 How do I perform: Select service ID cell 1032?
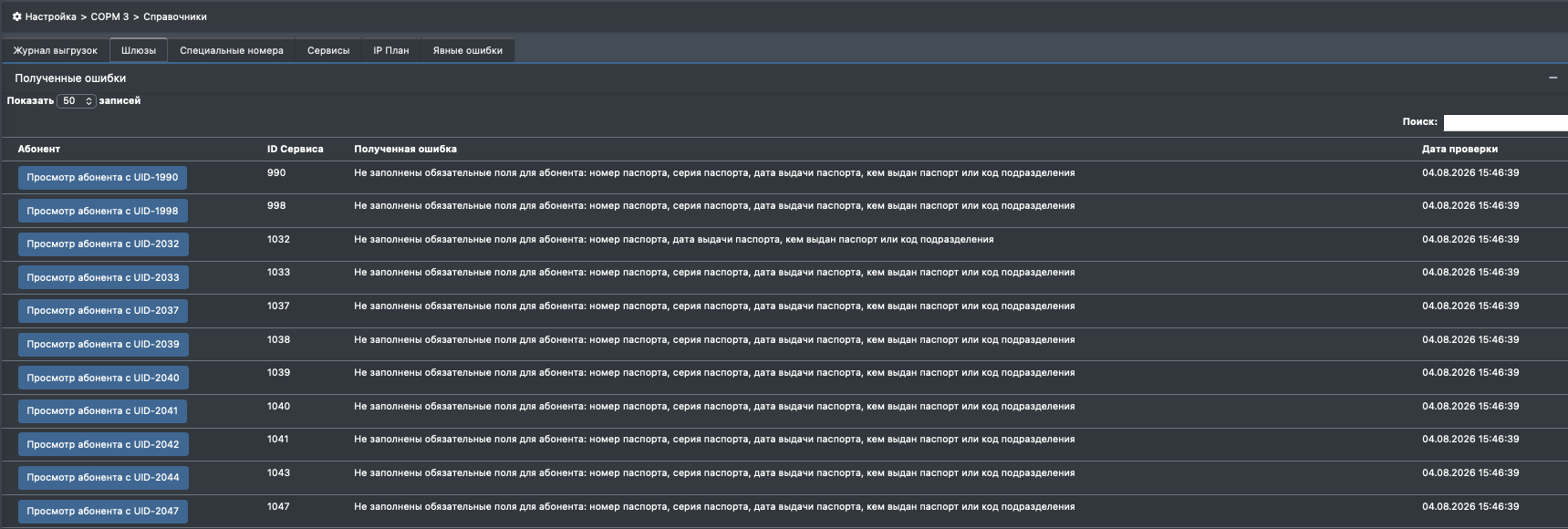[278, 239]
